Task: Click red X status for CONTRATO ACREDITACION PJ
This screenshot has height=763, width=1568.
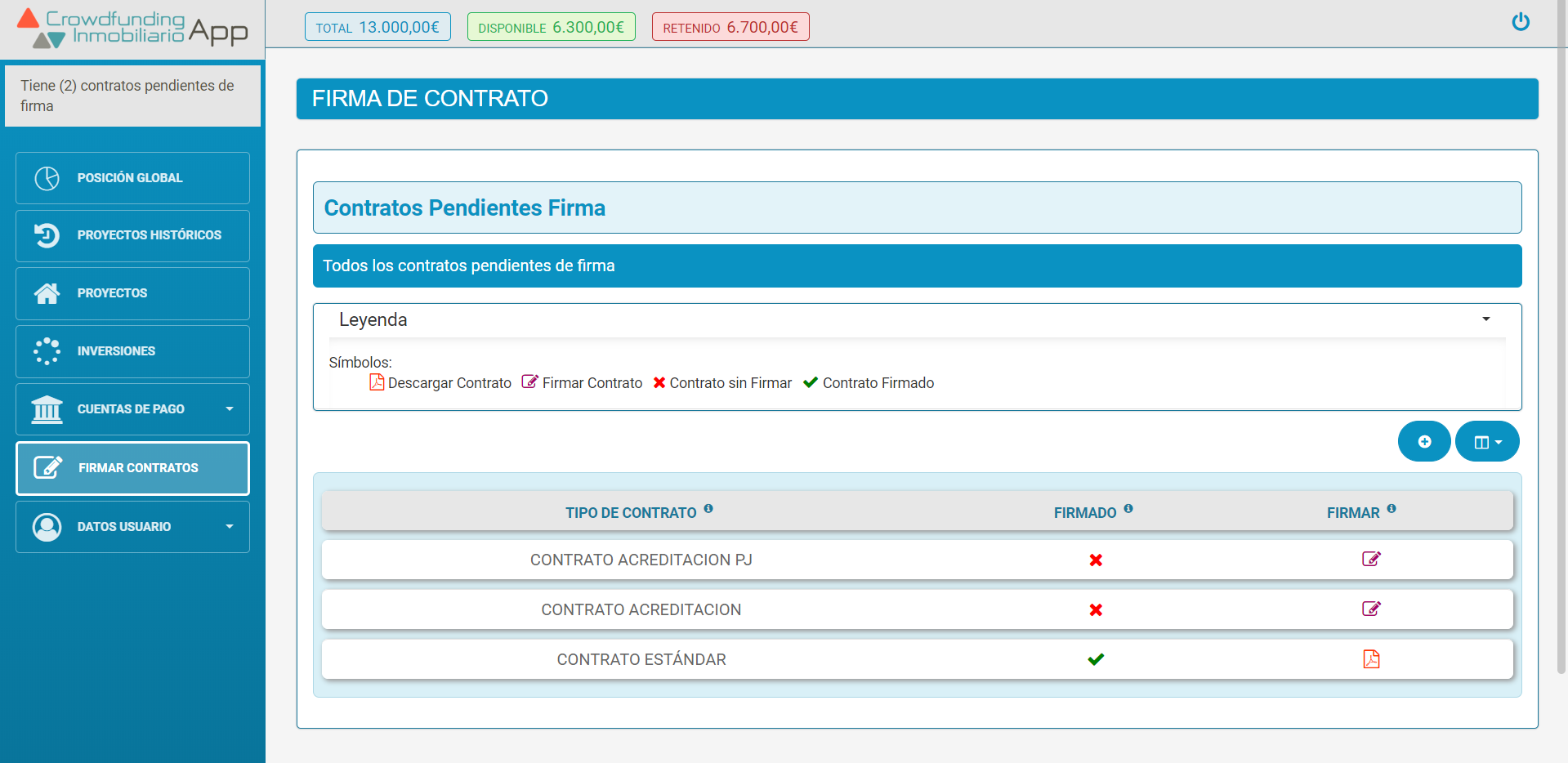Action: (1096, 560)
